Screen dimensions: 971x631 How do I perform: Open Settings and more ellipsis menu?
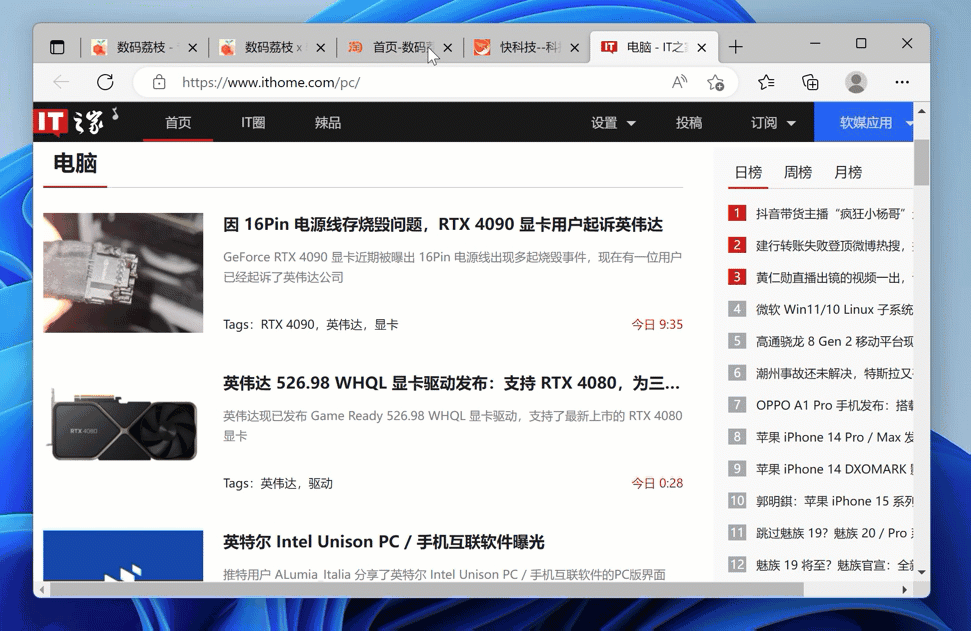click(902, 82)
